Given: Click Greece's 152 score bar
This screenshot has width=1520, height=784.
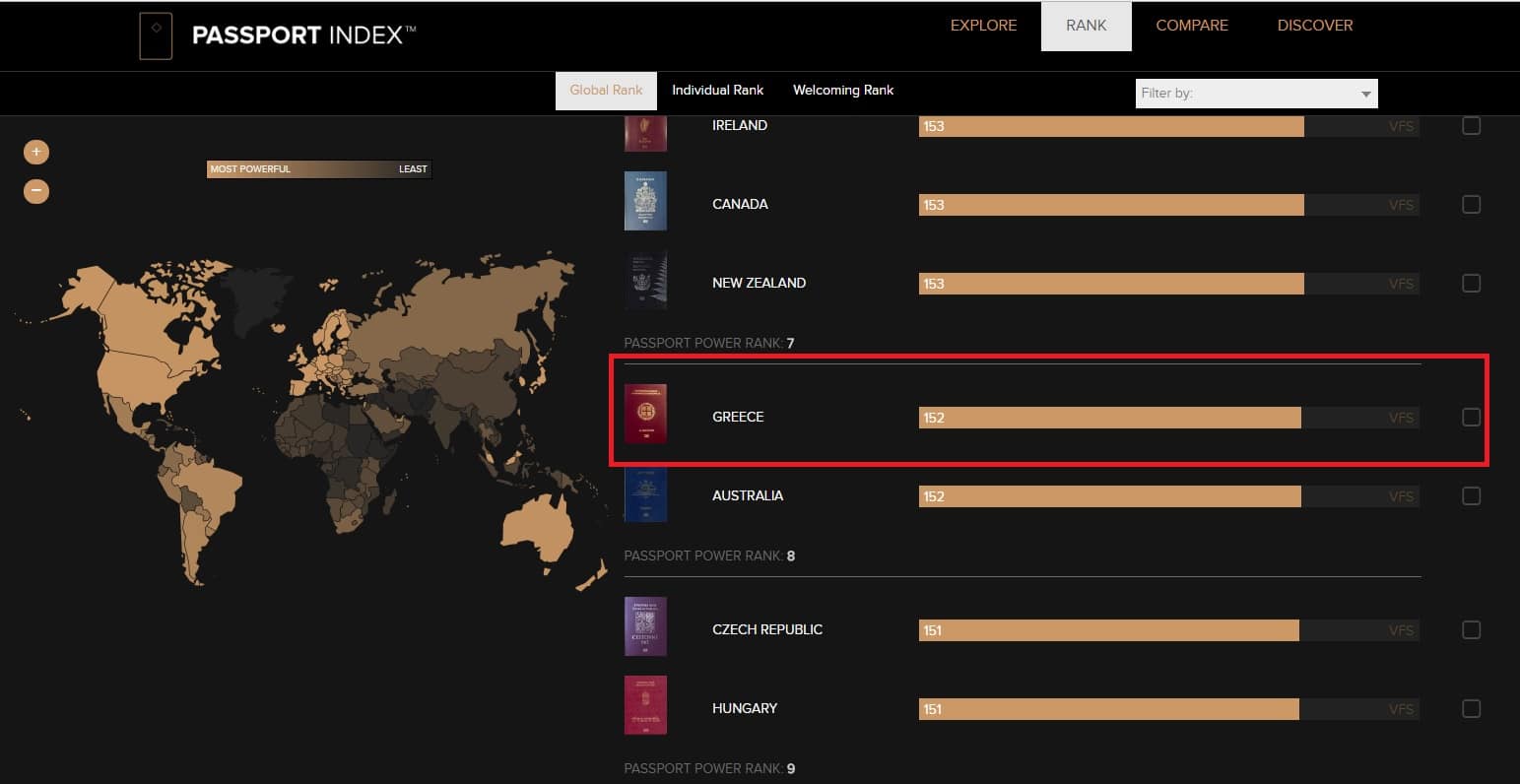Looking at the screenshot, I should click(x=1110, y=418).
